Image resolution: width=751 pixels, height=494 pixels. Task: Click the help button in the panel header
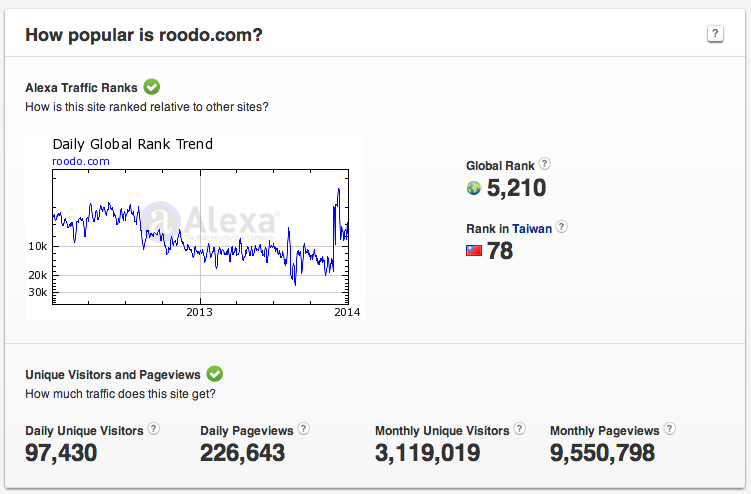tap(715, 34)
